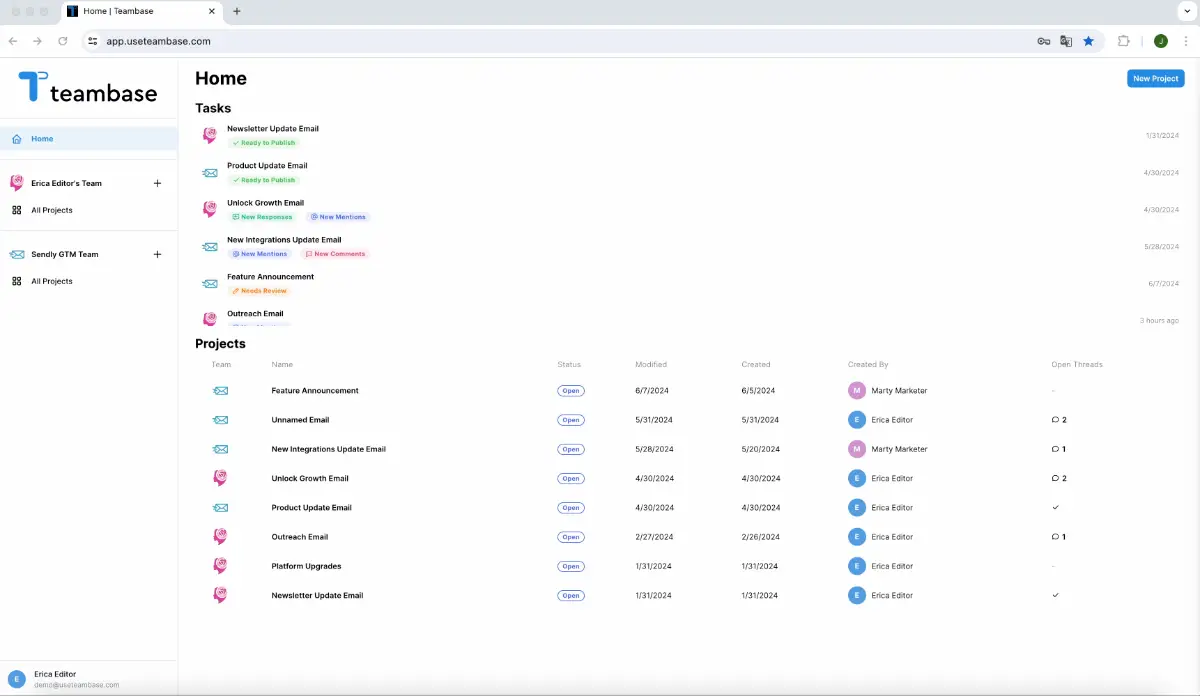Go to Home in sidebar
The image size is (1200, 696).
pyautogui.click(x=42, y=139)
